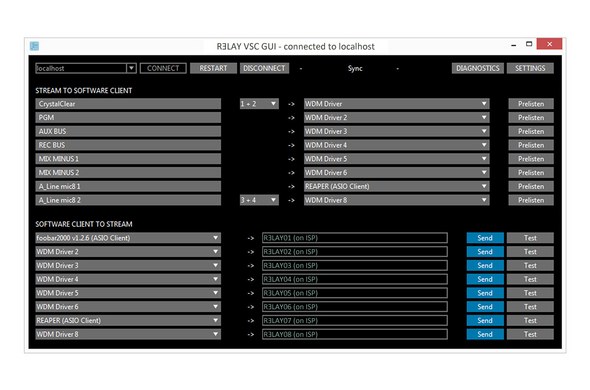Open DIAGNOSTICS panel
This screenshot has height=390, width=590.
pyautogui.click(x=477, y=68)
